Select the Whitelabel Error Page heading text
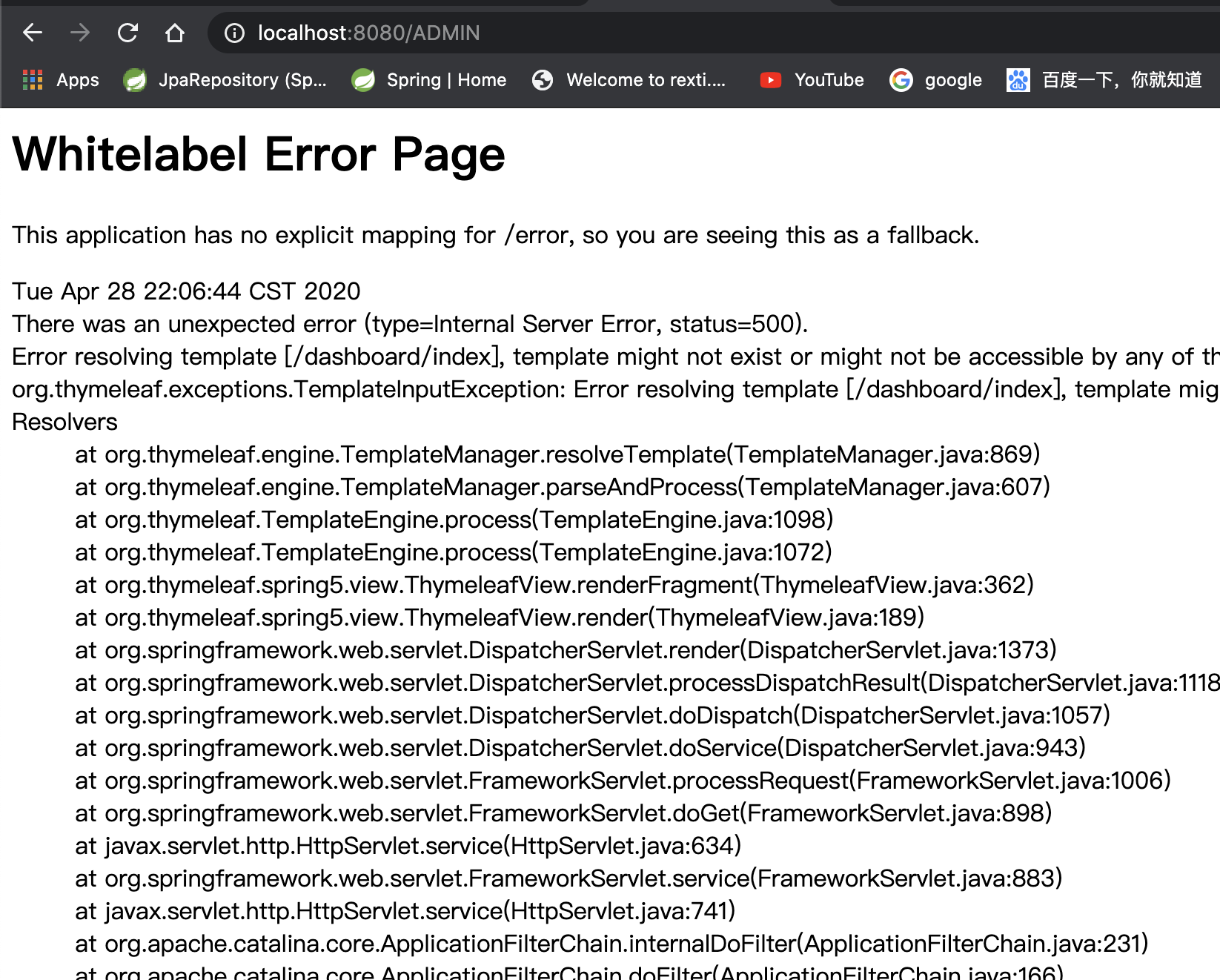This screenshot has width=1220, height=980. pyautogui.click(x=258, y=154)
